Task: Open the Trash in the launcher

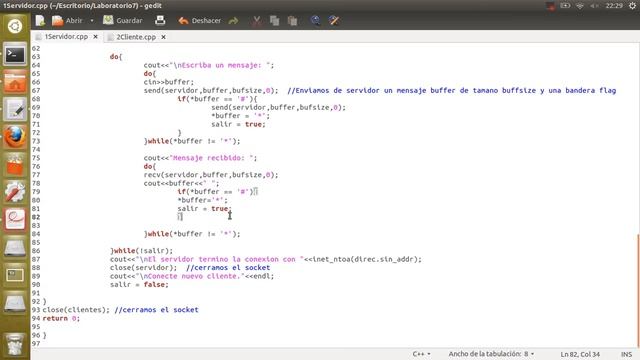Action: pos(15,344)
